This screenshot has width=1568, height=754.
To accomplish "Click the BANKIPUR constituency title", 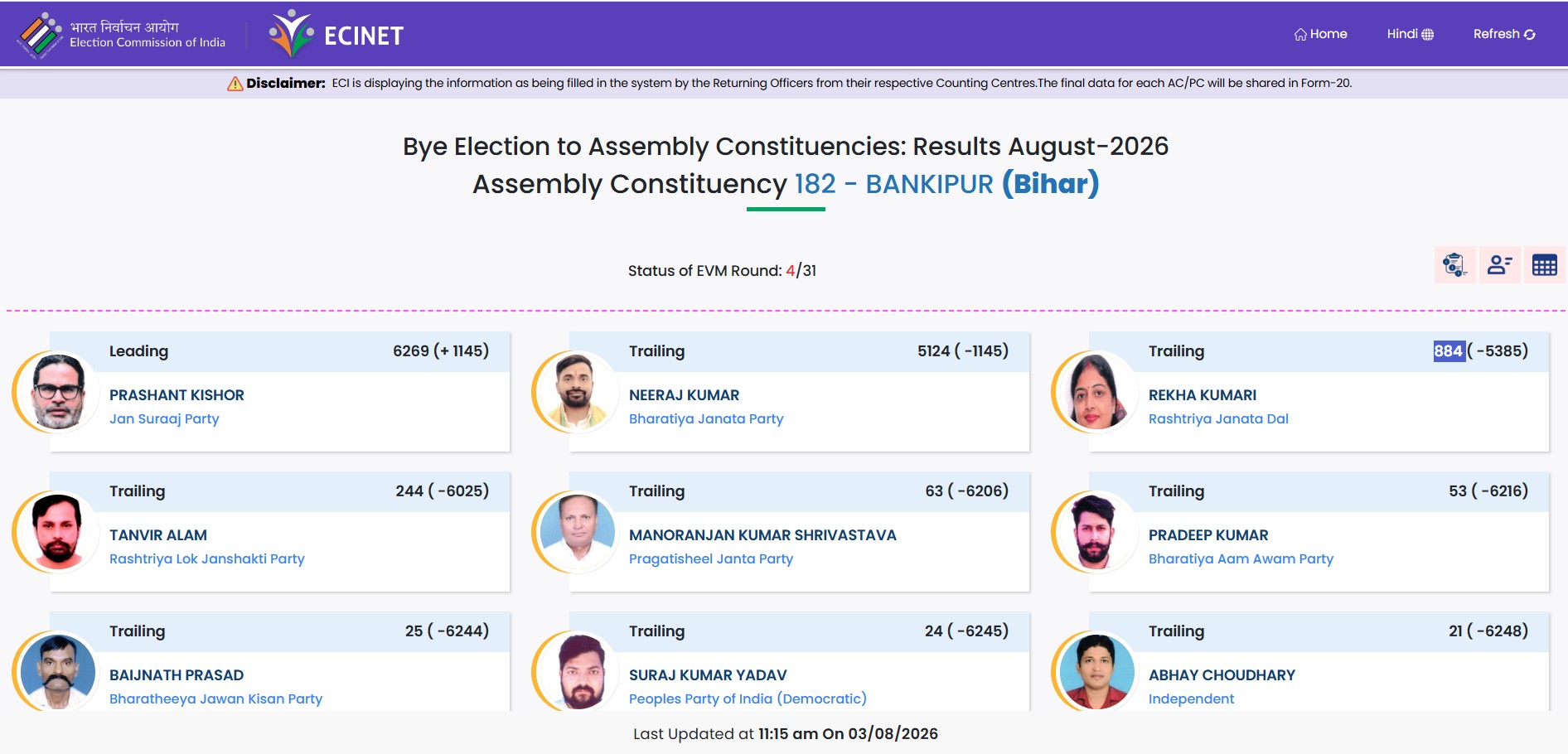I will 929,184.
